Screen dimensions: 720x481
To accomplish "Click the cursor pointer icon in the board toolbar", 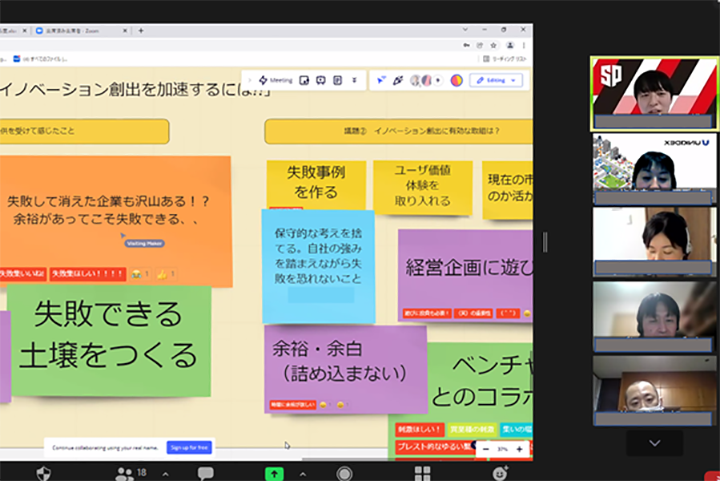I will (x=380, y=80).
